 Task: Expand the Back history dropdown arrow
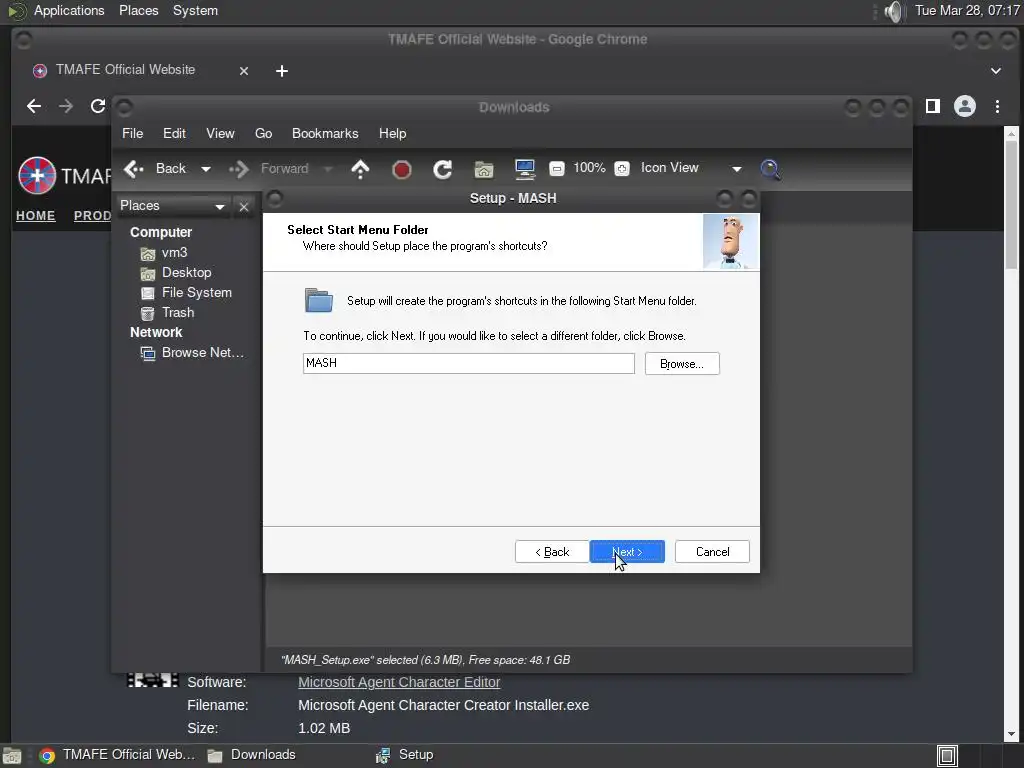pos(206,169)
